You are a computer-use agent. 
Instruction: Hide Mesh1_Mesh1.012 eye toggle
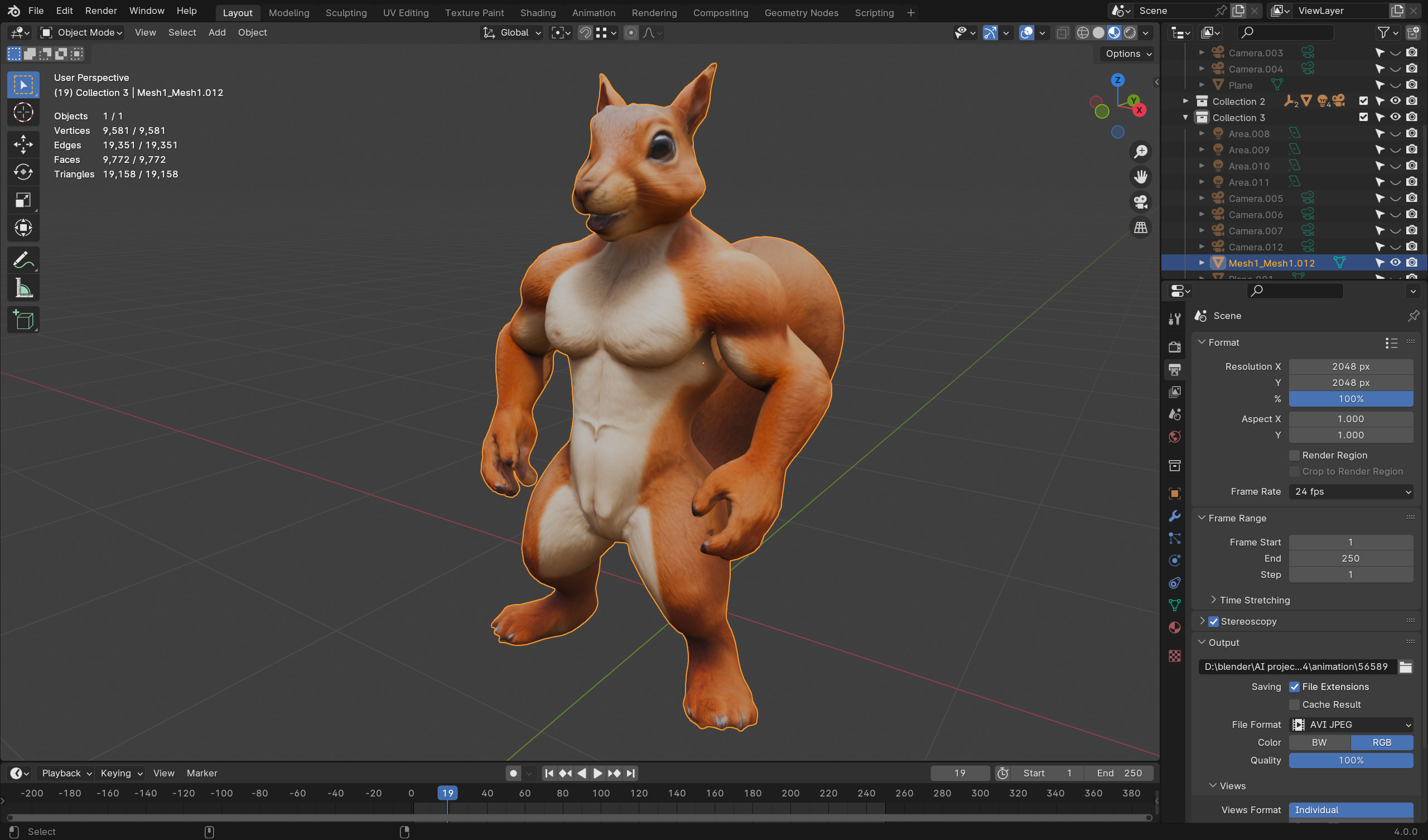1396,263
